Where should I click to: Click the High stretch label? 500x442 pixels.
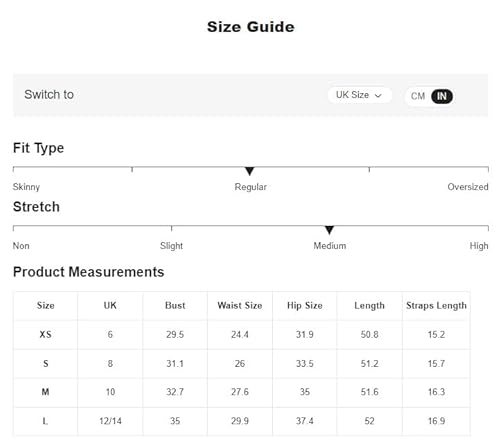click(x=479, y=246)
